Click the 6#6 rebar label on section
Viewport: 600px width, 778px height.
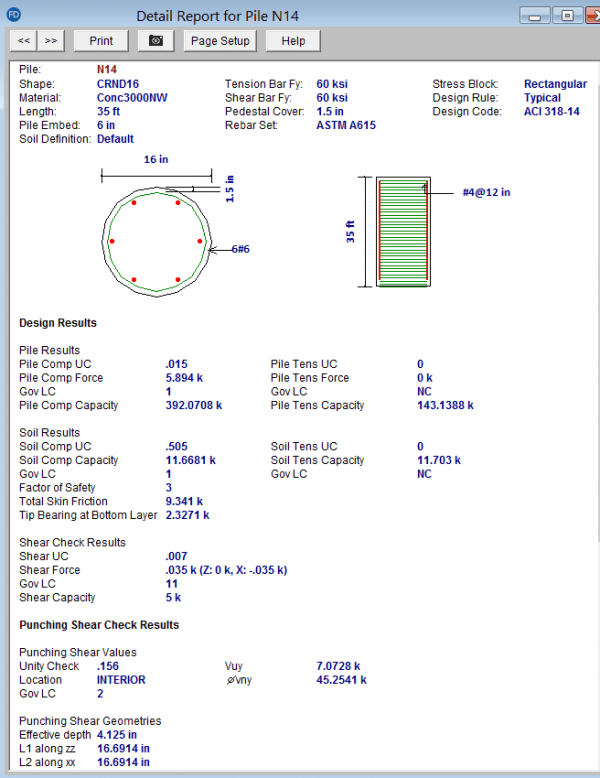click(x=240, y=248)
